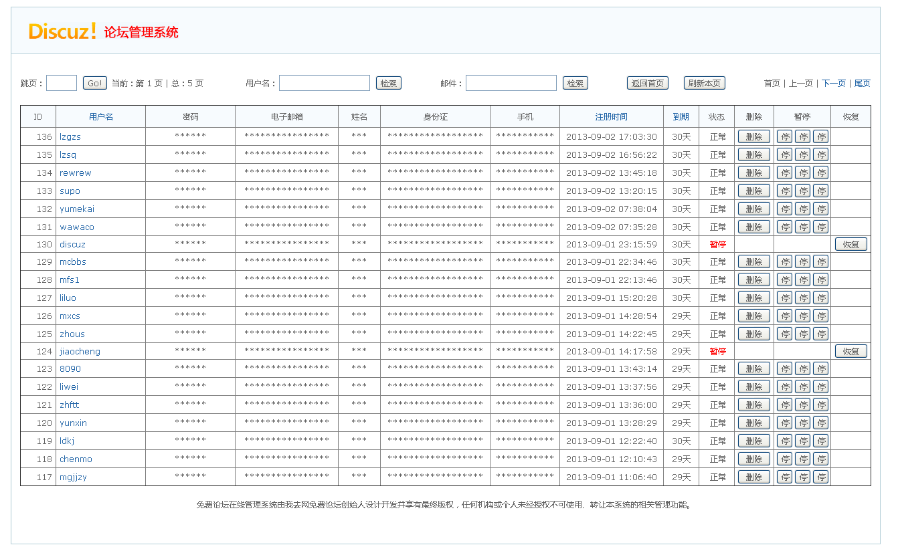
Task: Delete user mgjjzy with 删除 button
Action: pos(754,477)
